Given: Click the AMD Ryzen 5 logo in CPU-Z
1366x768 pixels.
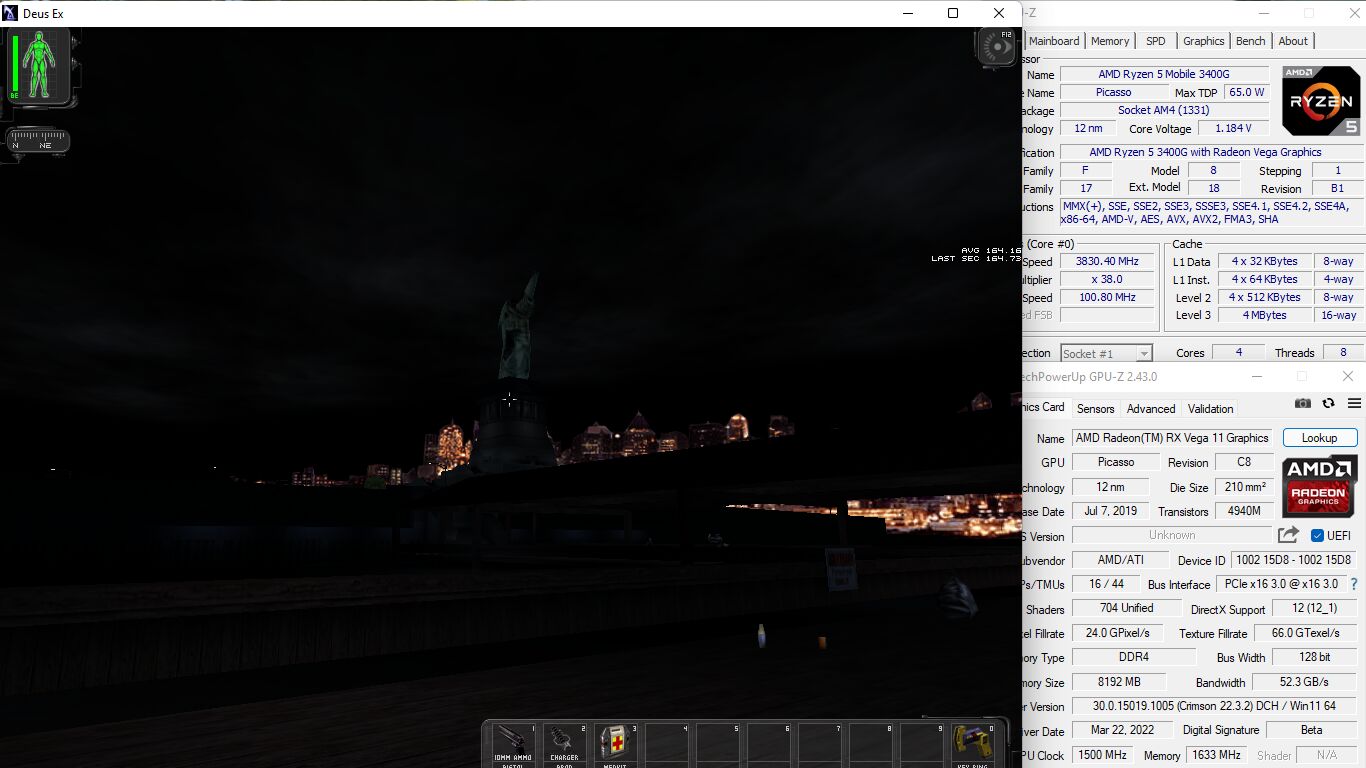Looking at the screenshot, I should tap(1321, 101).
